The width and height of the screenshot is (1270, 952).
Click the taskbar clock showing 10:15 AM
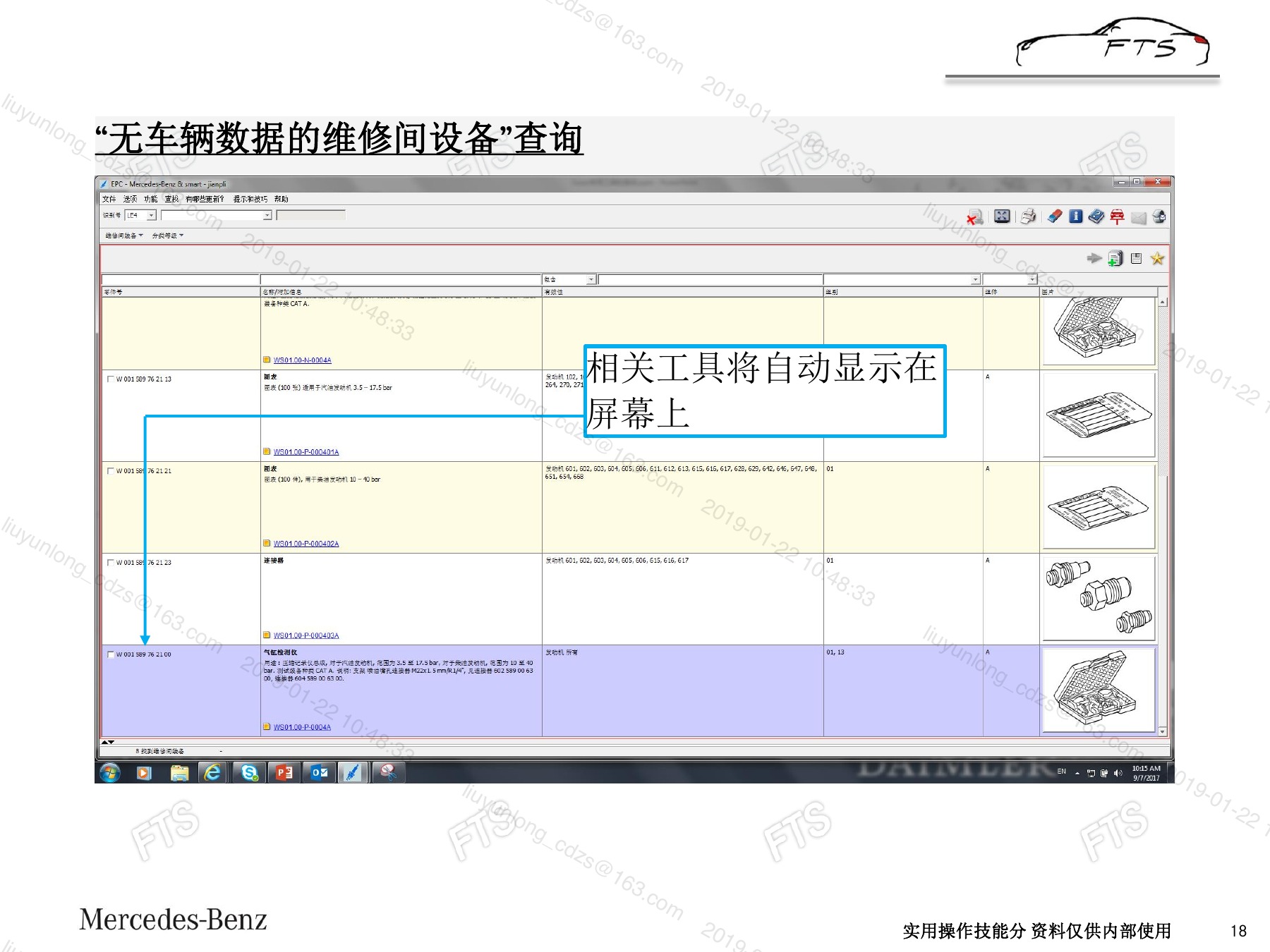click(1146, 773)
